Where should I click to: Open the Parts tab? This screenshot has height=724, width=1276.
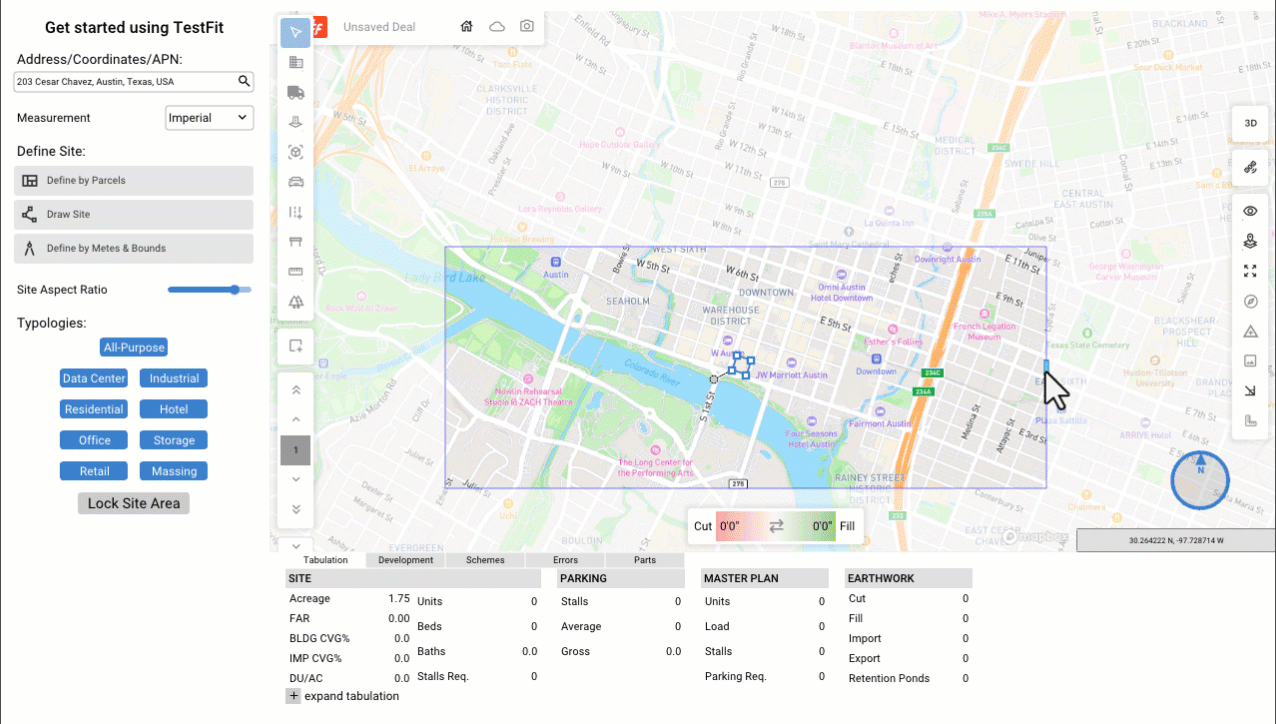pyautogui.click(x=645, y=560)
